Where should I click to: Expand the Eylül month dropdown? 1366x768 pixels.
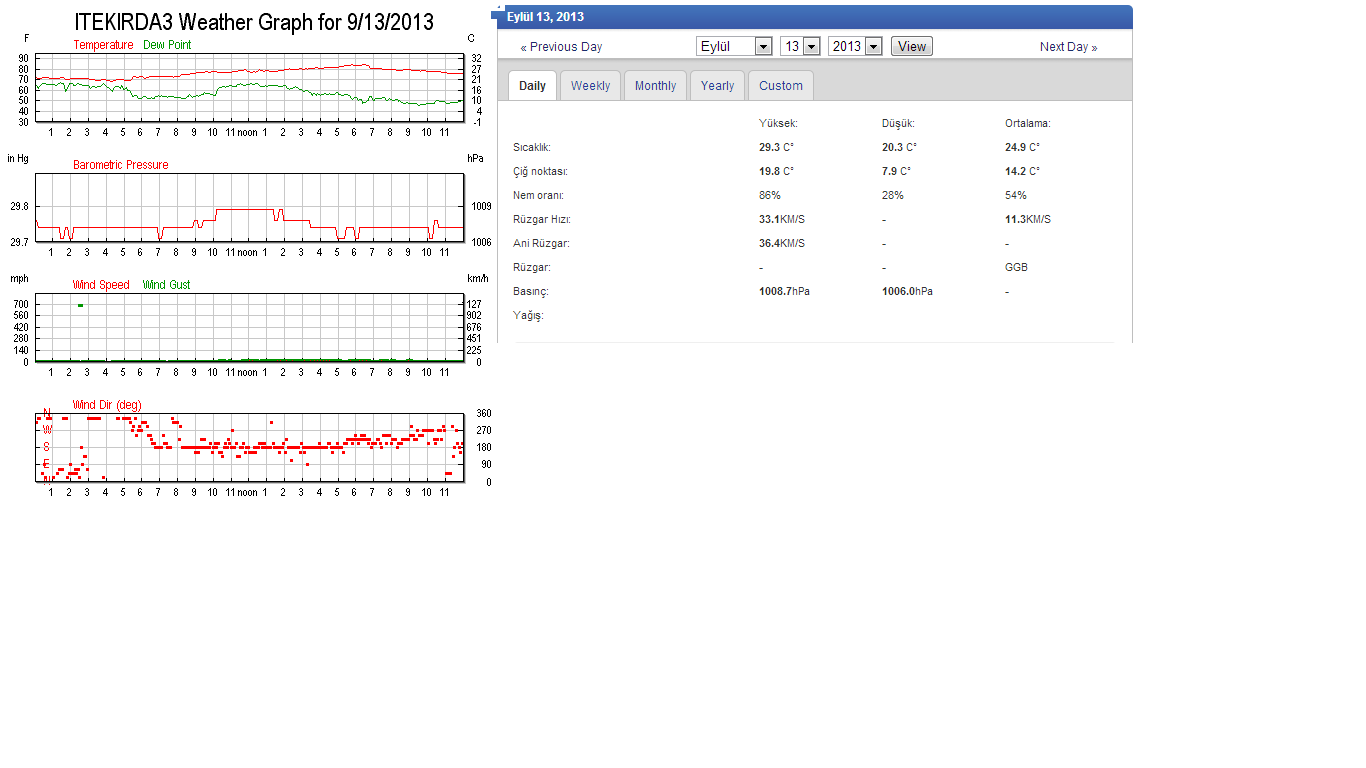tap(734, 46)
